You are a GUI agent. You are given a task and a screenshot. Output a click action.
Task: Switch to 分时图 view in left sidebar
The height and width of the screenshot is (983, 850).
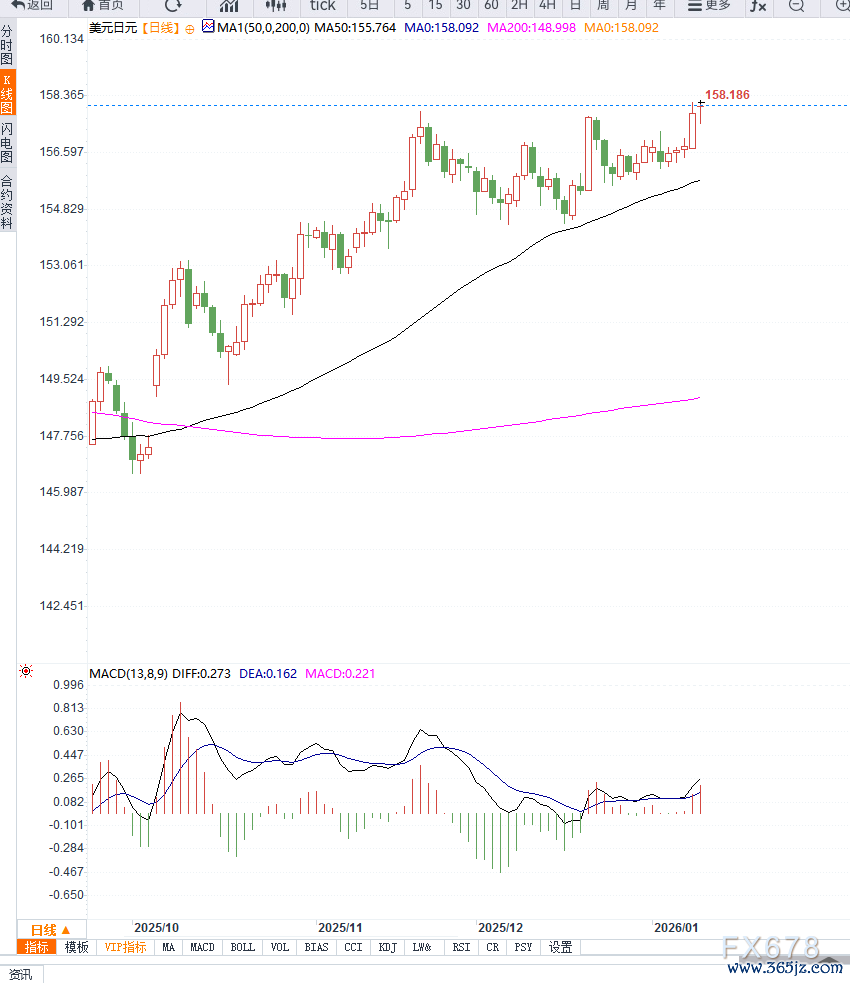tap(7, 45)
